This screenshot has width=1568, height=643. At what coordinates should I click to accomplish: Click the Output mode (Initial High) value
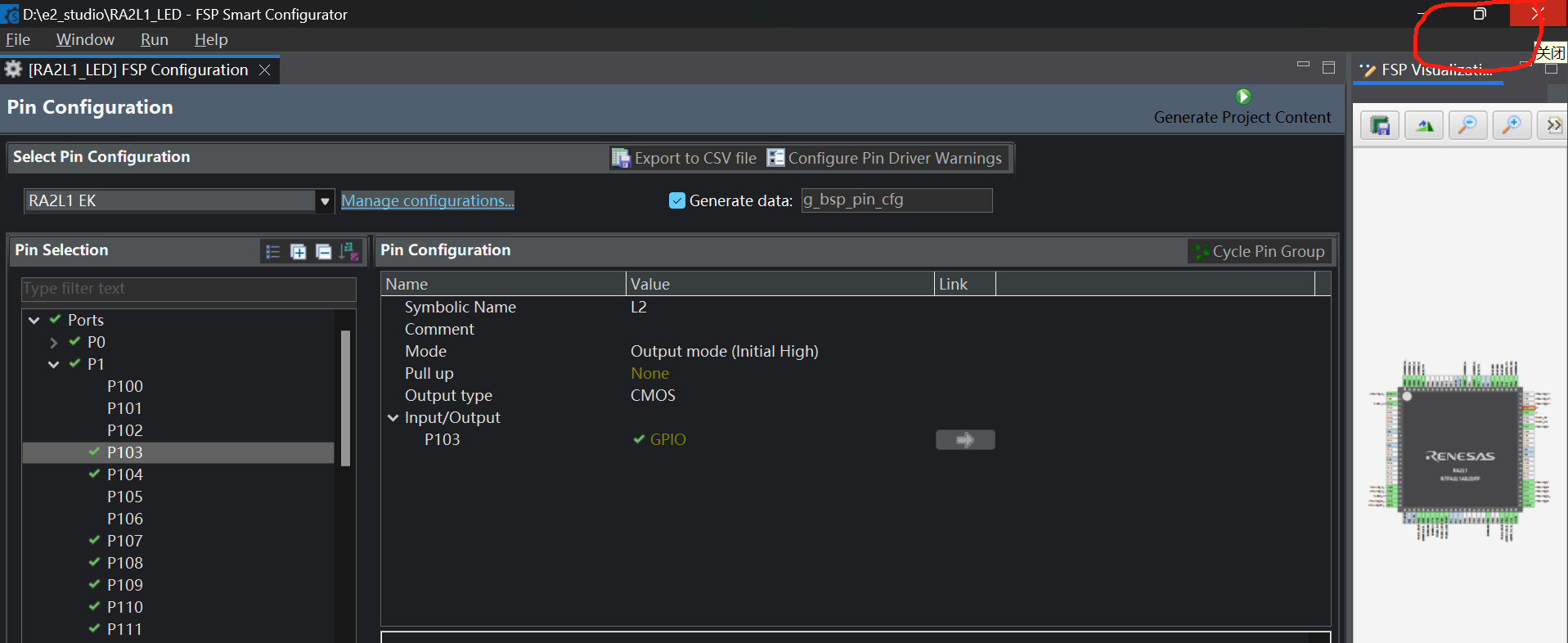tap(725, 351)
